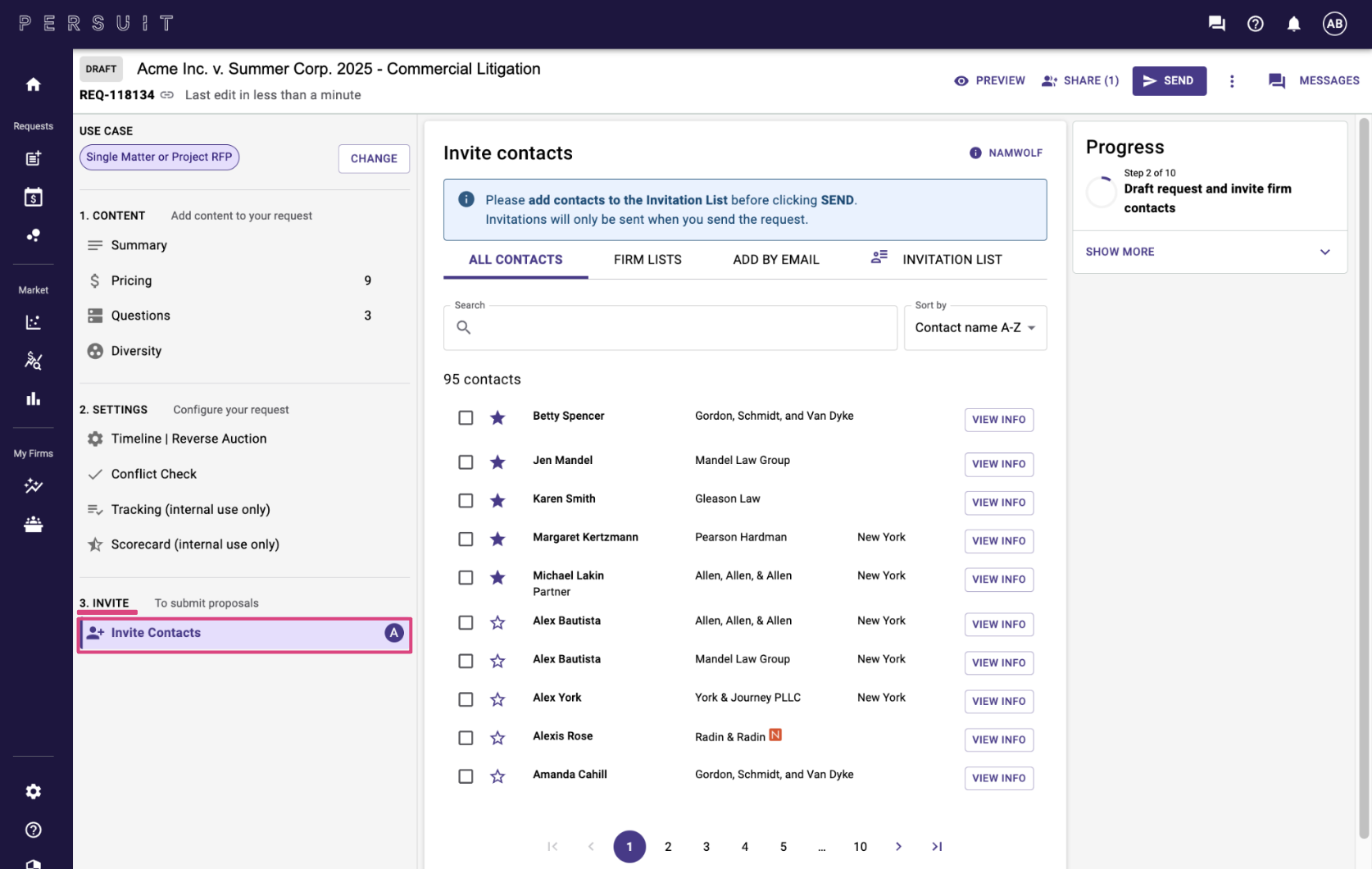Switch to the FIRM LISTS tab
Image resolution: width=1372 pixels, height=869 pixels.
tap(647, 260)
